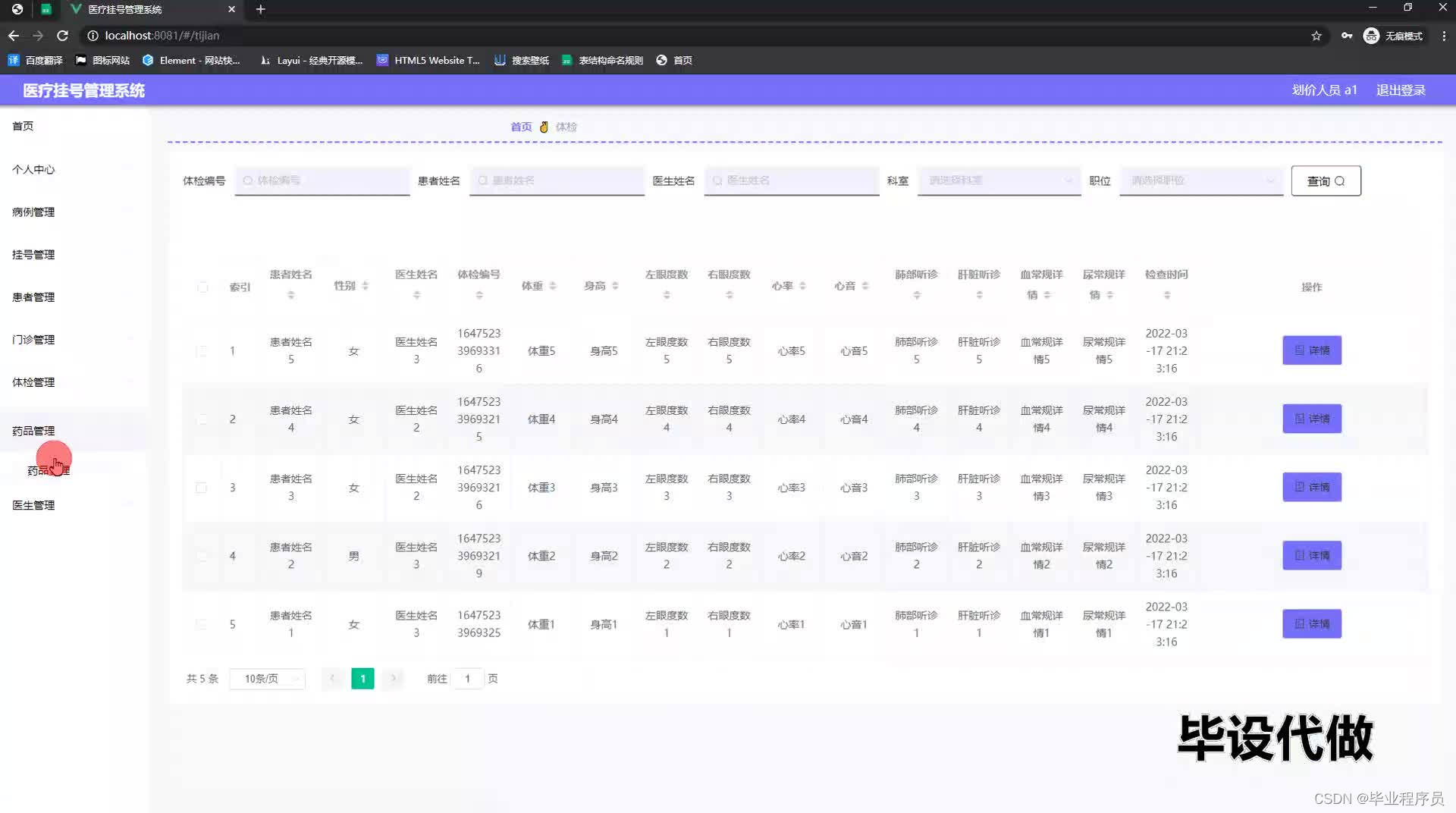
Task: Open the 职位 position dropdown
Action: click(x=1201, y=180)
